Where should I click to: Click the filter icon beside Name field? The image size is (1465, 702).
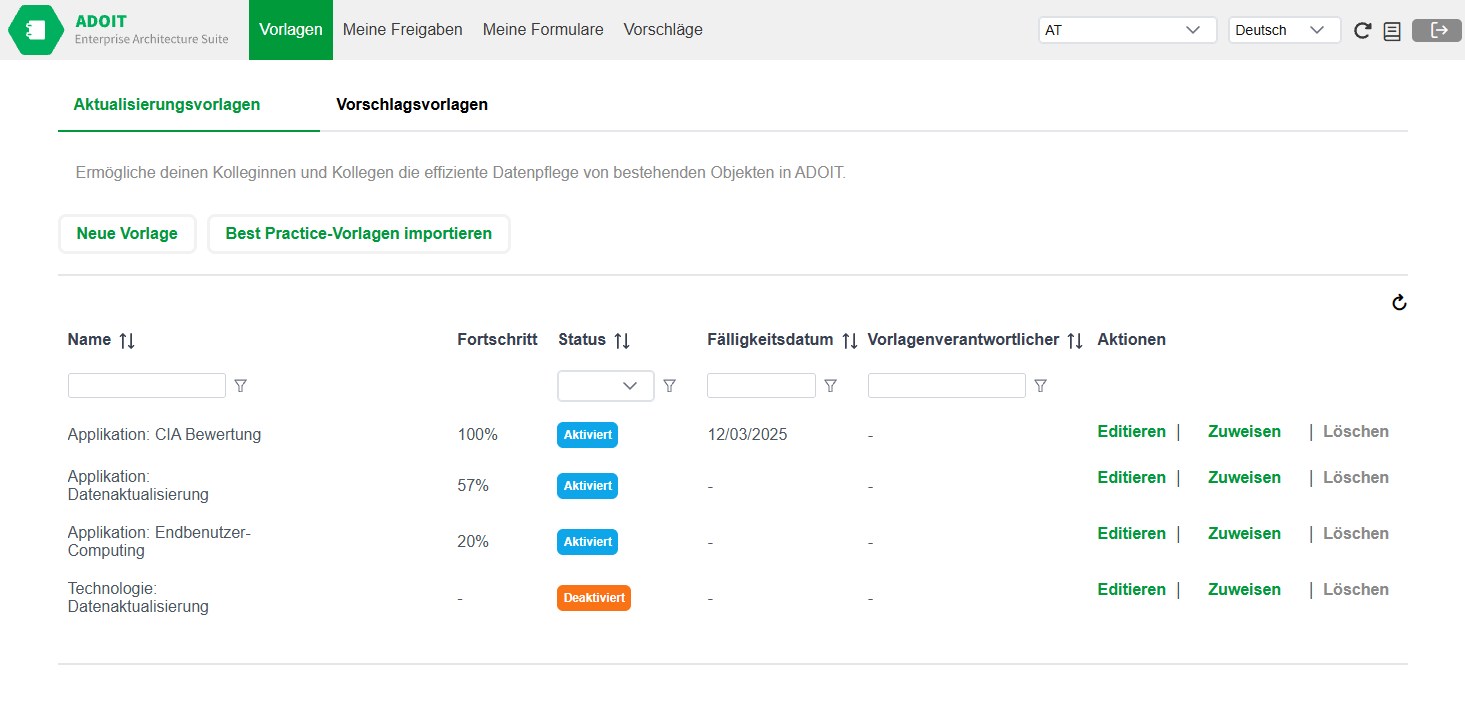(x=240, y=386)
